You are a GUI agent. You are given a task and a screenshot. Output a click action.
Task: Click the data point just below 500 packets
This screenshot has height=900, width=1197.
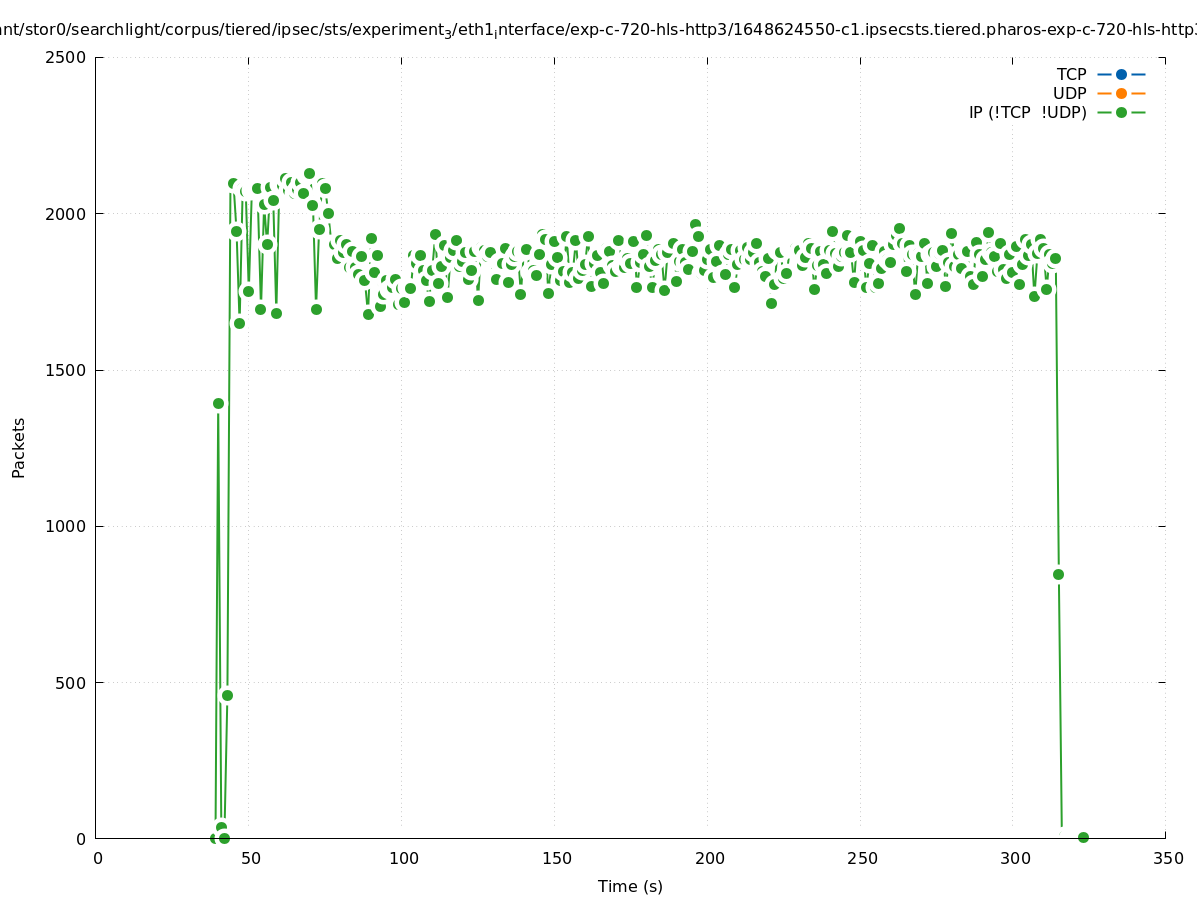pos(227,695)
